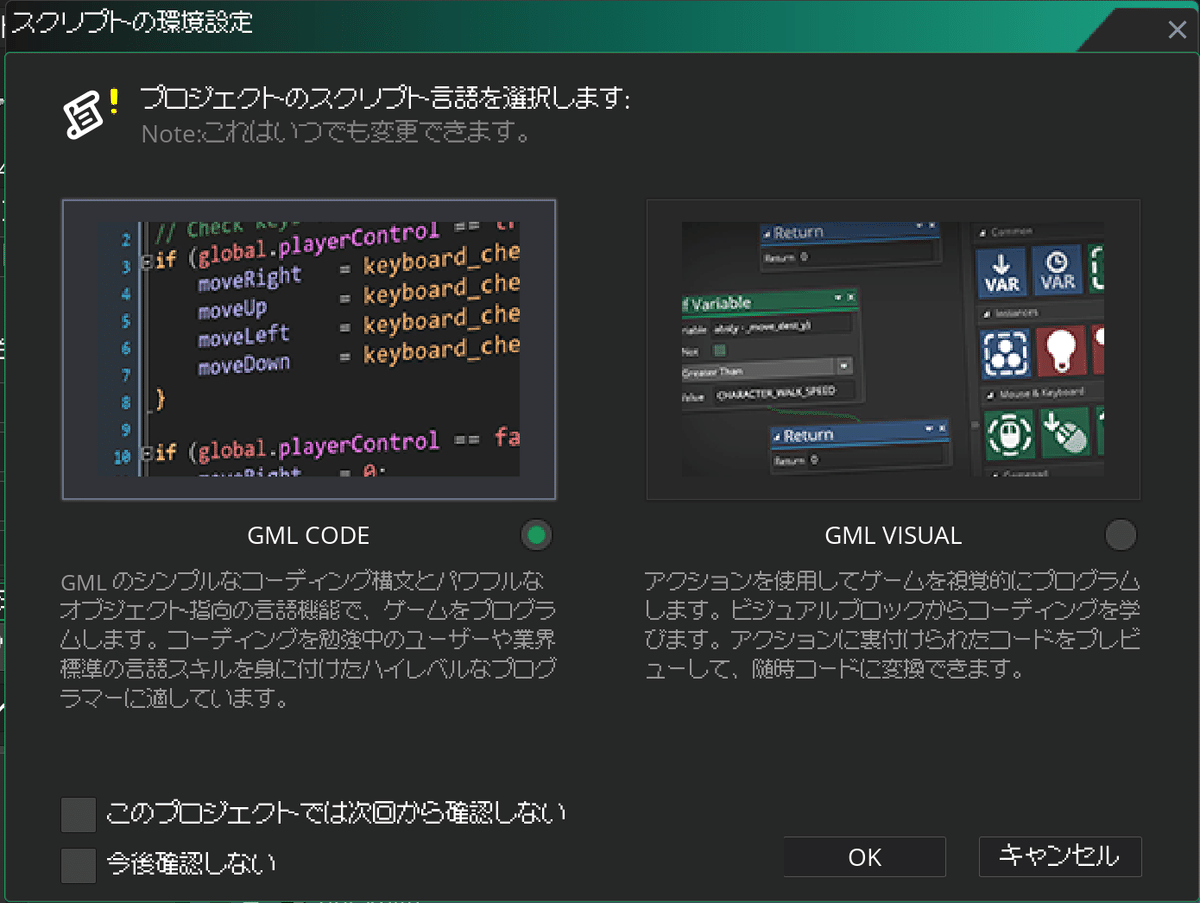The width and height of the screenshot is (1200, 903).
Task: Click the CHARACTER_WALK_SPEED value field in the preview
Action: (x=776, y=392)
